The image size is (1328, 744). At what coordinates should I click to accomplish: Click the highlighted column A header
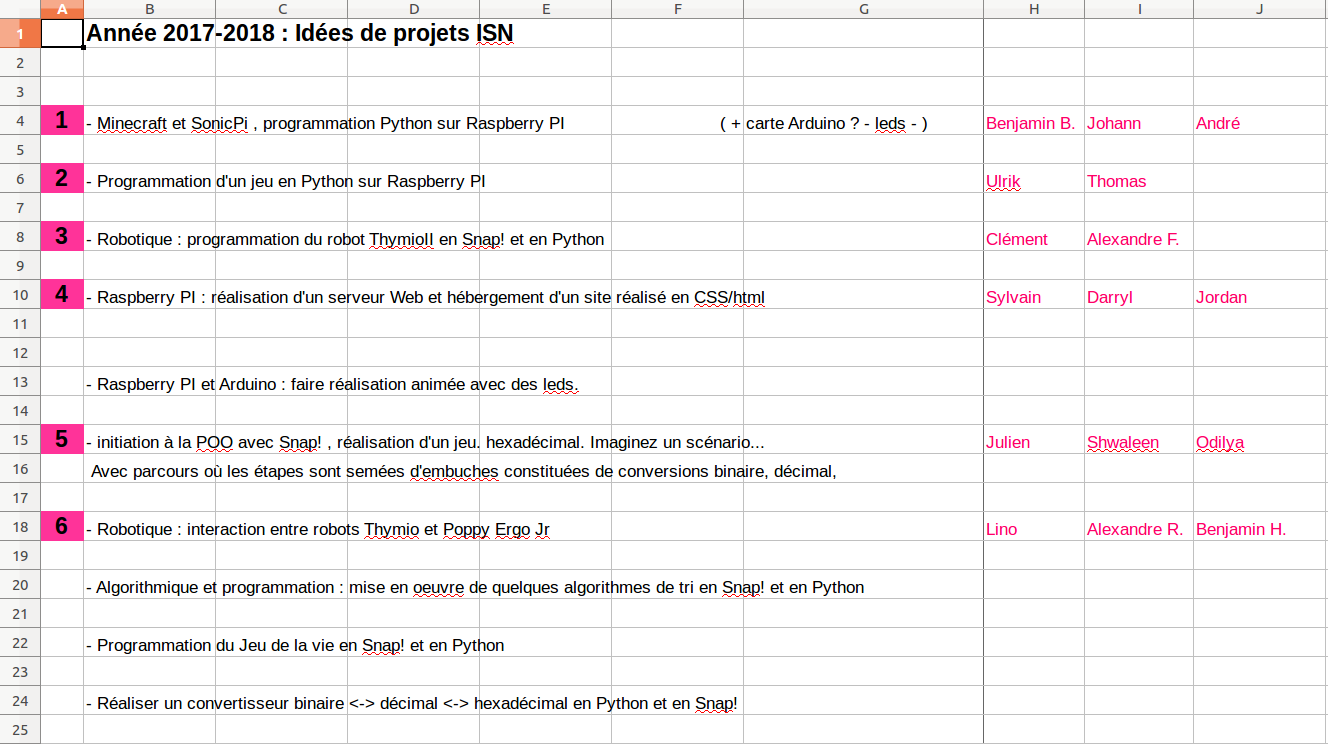[x=62, y=9]
